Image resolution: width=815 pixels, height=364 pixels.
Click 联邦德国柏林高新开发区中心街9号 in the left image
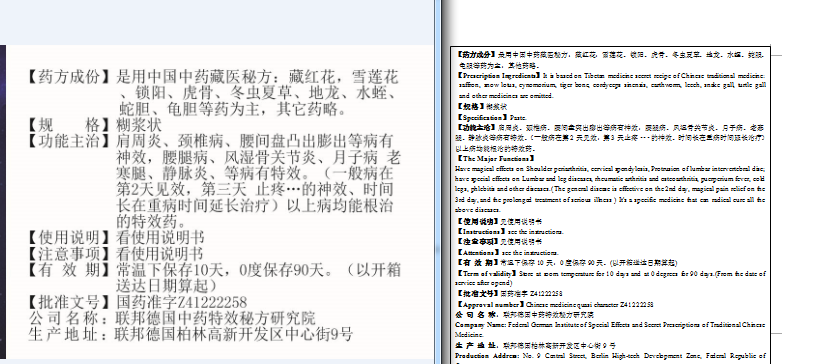234,334
